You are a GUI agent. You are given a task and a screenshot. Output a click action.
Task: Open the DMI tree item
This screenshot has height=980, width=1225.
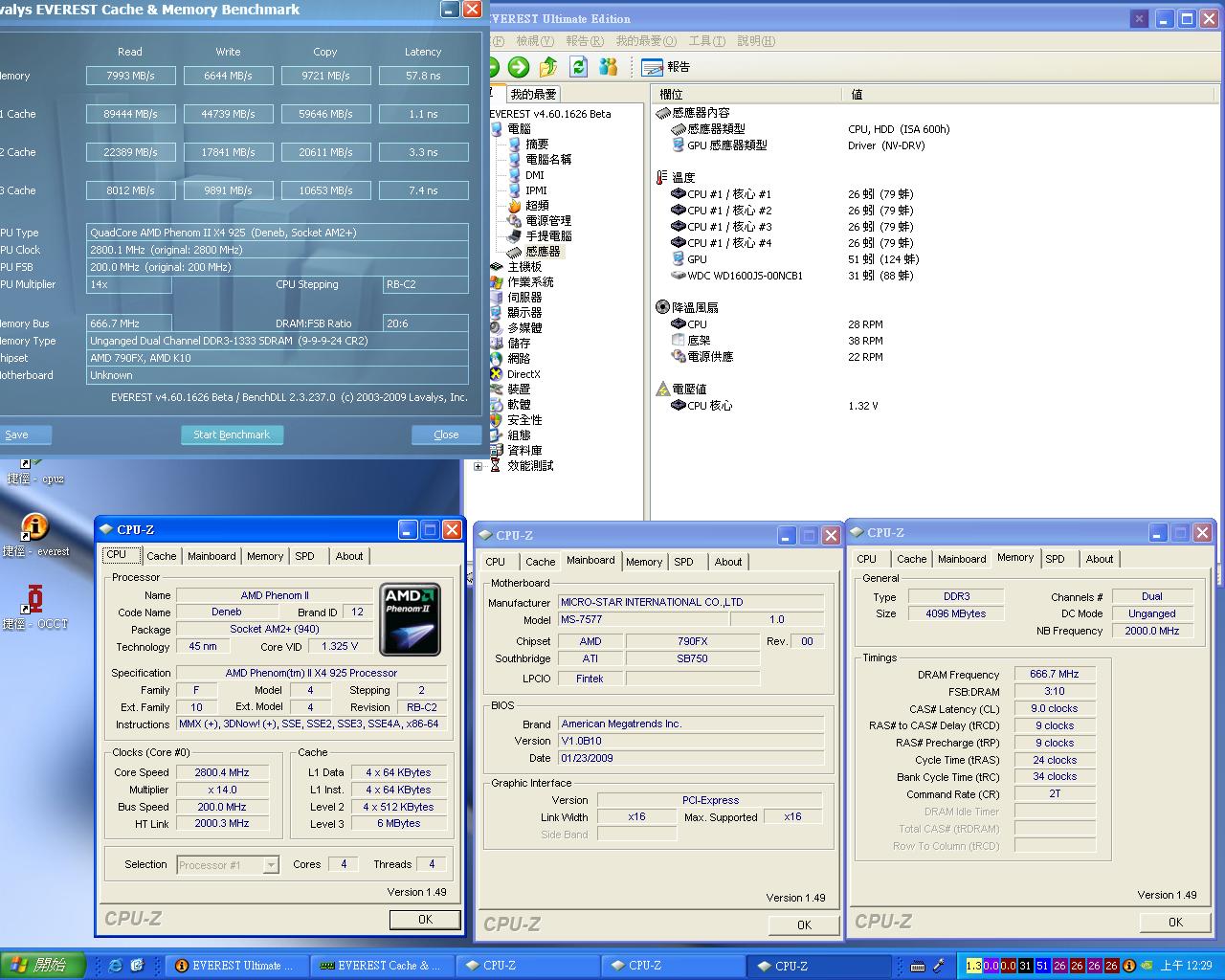[x=525, y=175]
